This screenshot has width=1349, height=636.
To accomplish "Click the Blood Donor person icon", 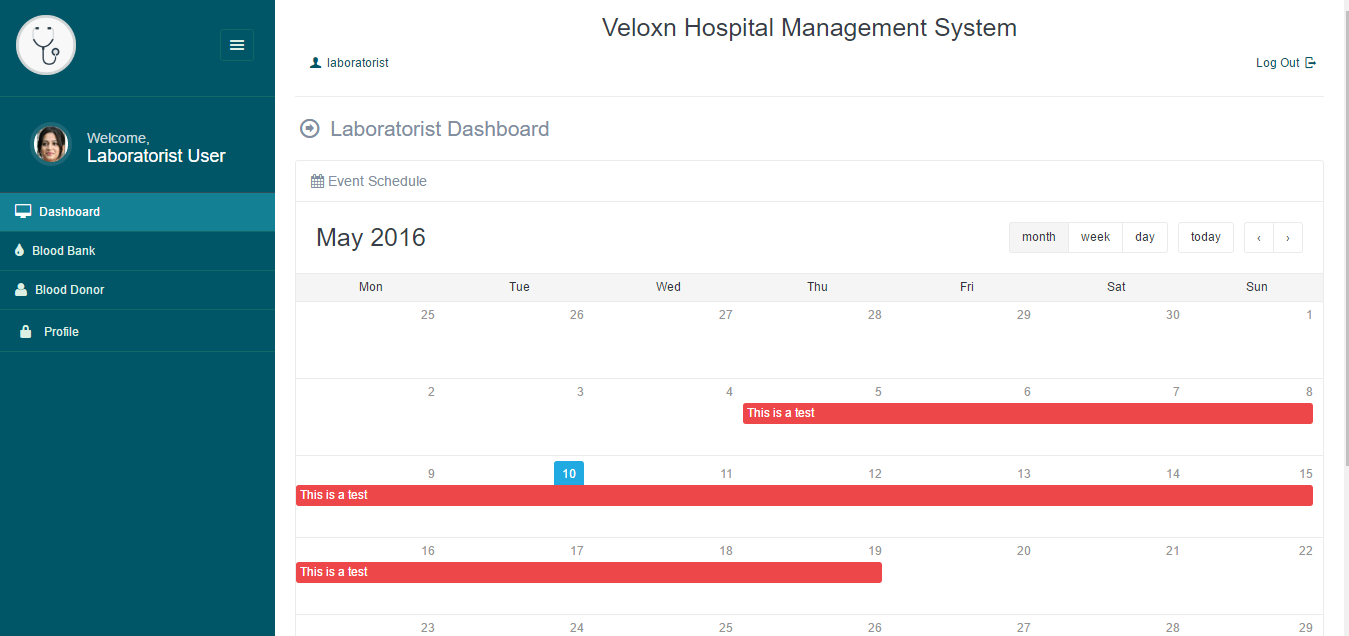I will tap(21, 290).
